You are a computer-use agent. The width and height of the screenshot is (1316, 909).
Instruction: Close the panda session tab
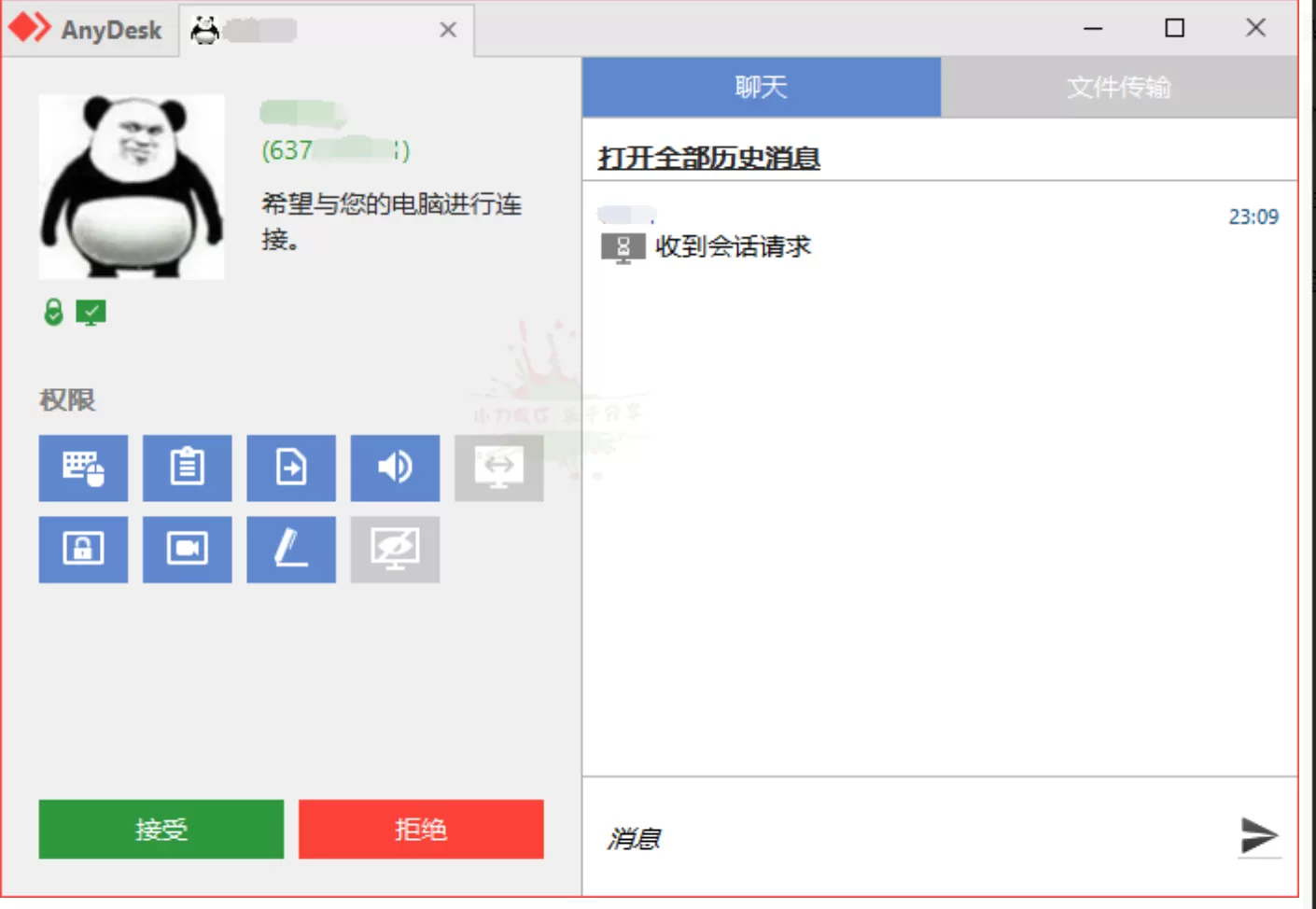pyautogui.click(x=448, y=30)
